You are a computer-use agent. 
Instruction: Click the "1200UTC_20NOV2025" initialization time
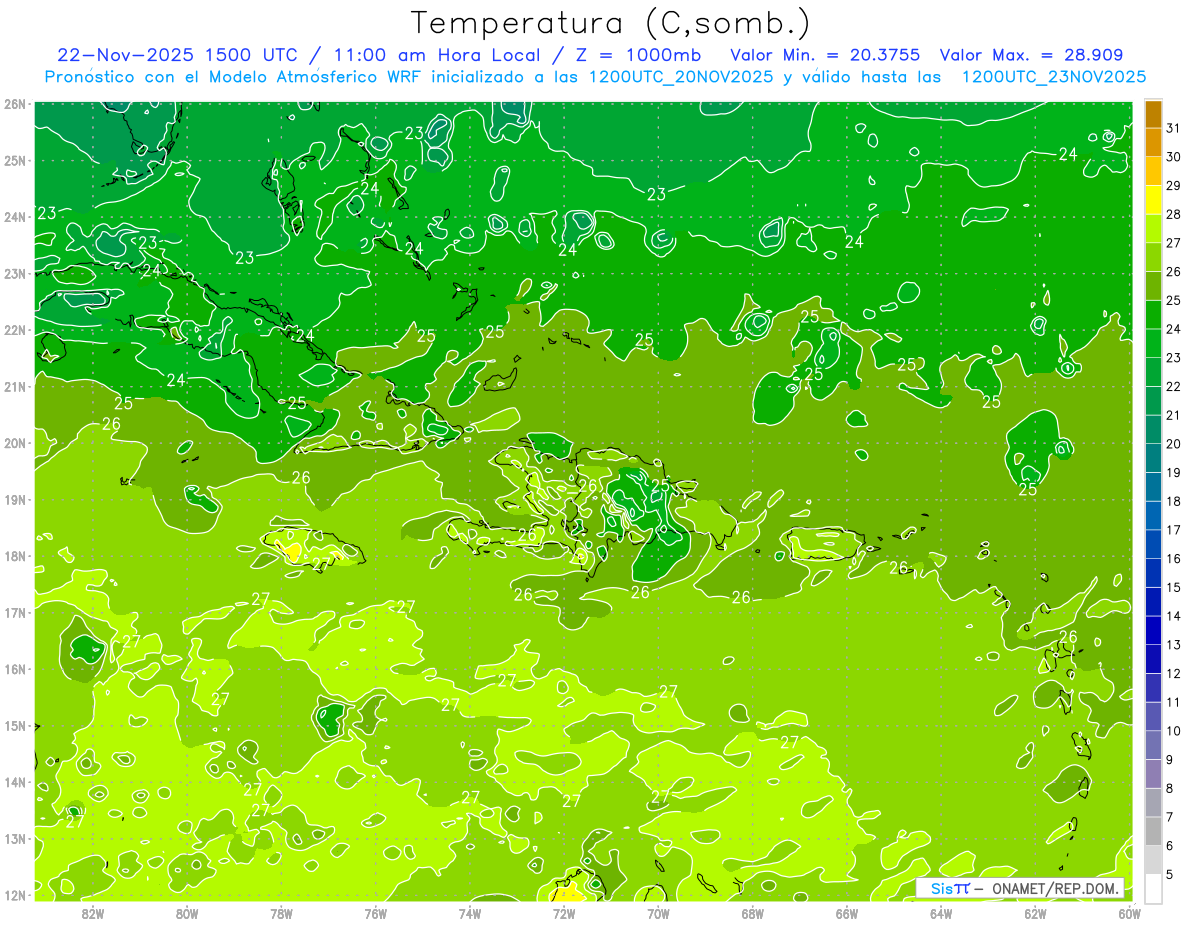pyautogui.click(x=680, y=77)
